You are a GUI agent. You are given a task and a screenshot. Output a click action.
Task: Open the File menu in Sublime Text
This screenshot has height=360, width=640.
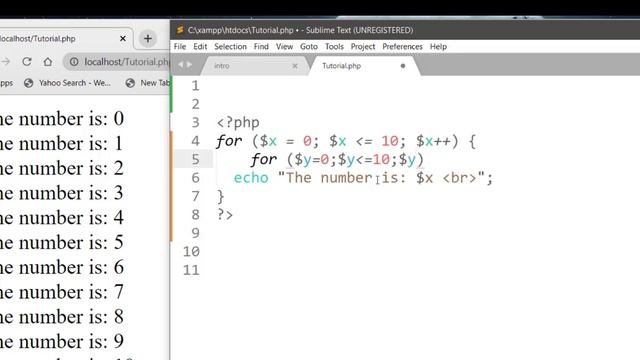point(180,47)
